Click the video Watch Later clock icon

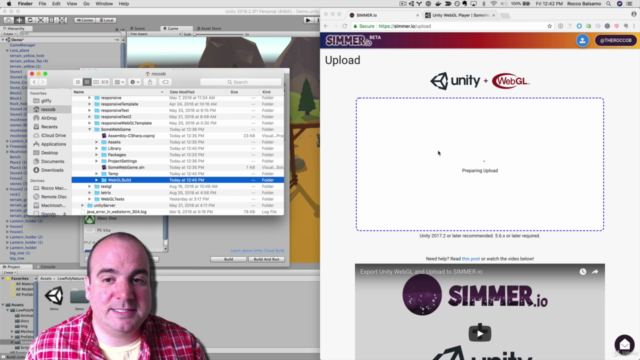(x=582, y=271)
